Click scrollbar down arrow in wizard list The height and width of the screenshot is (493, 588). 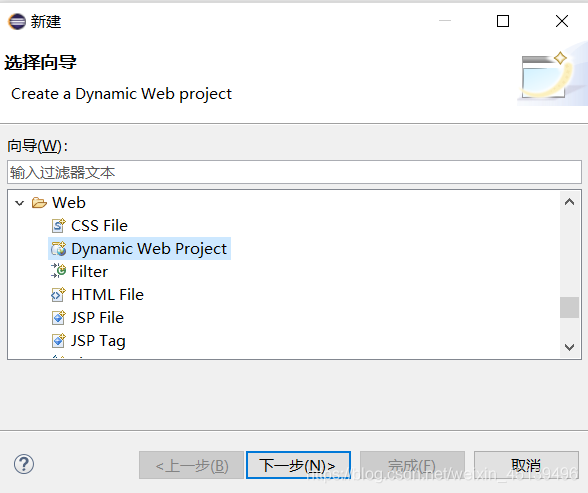(x=569, y=347)
